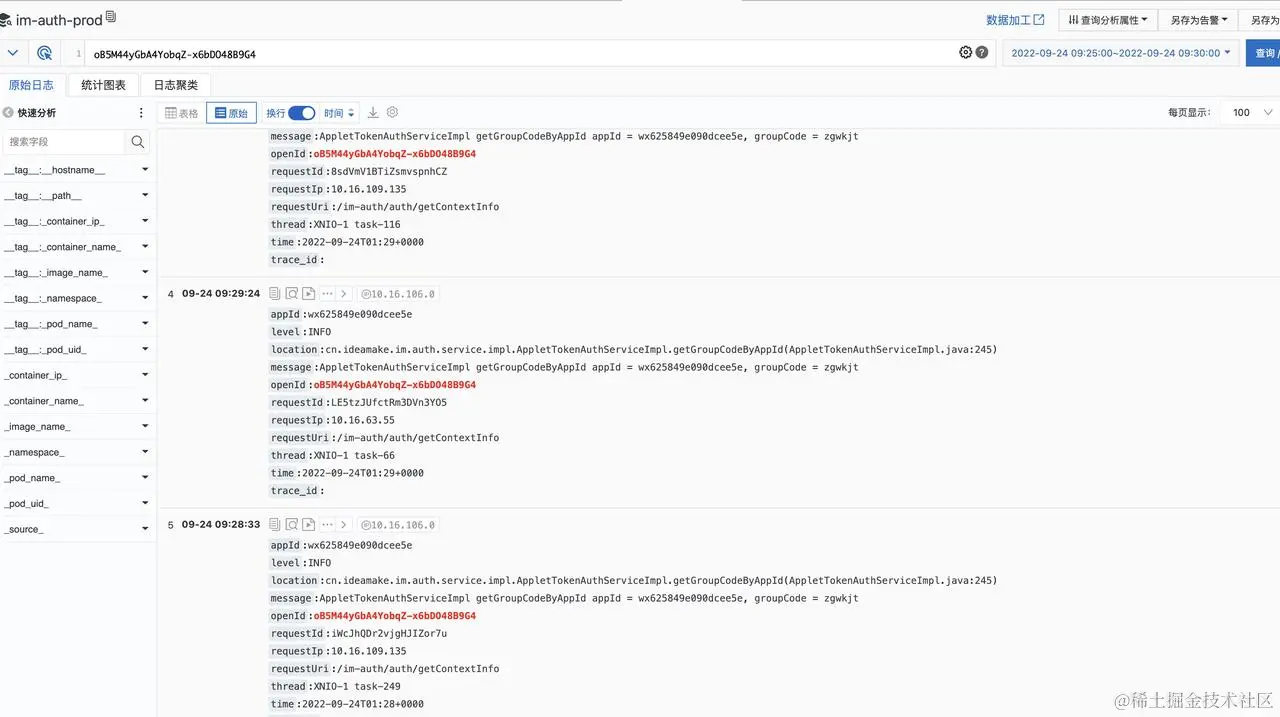Expand the _source_ field
1280x717 pixels.
coord(145,529)
